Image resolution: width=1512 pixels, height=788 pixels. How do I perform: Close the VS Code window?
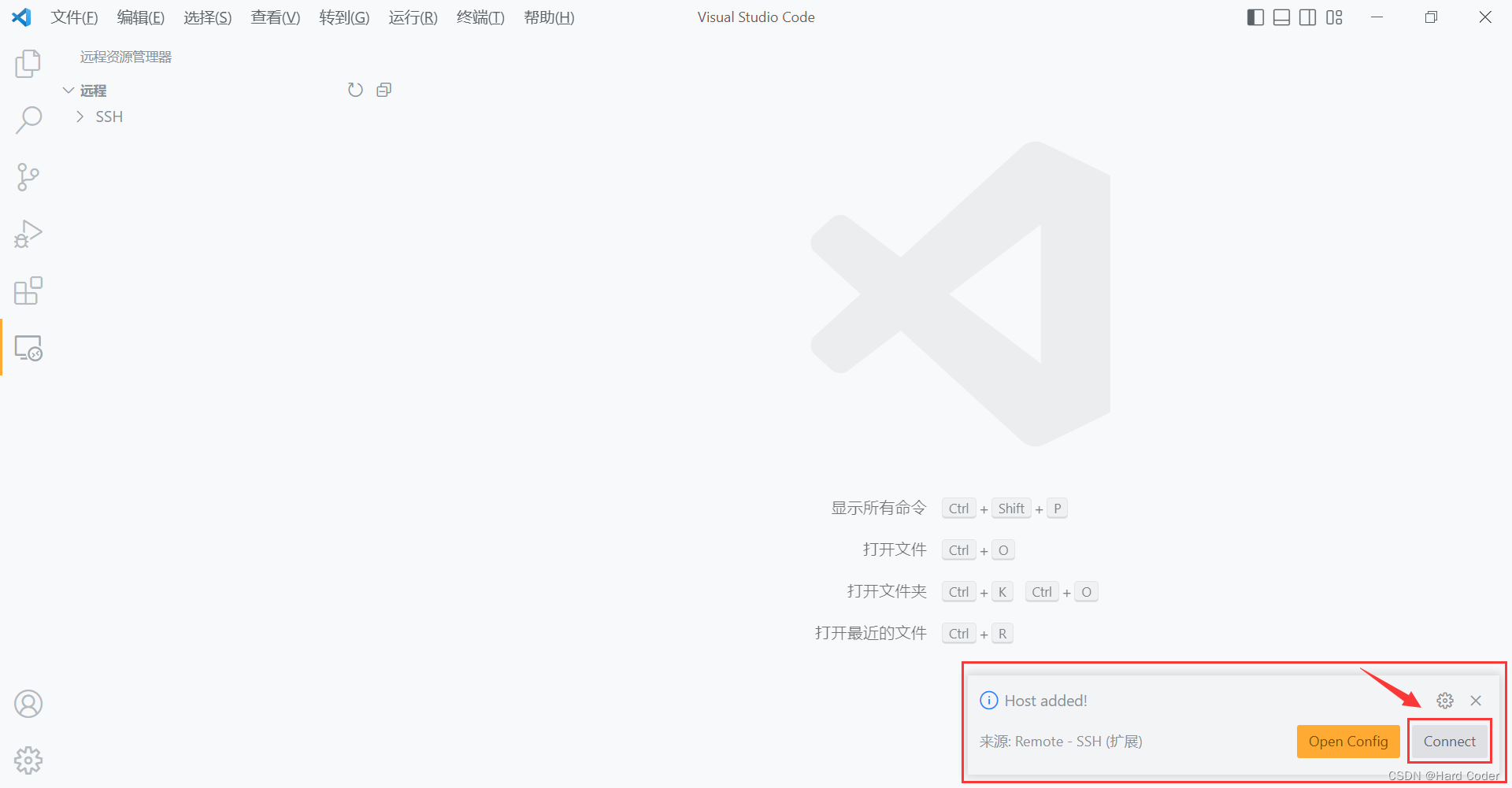tap(1485, 17)
